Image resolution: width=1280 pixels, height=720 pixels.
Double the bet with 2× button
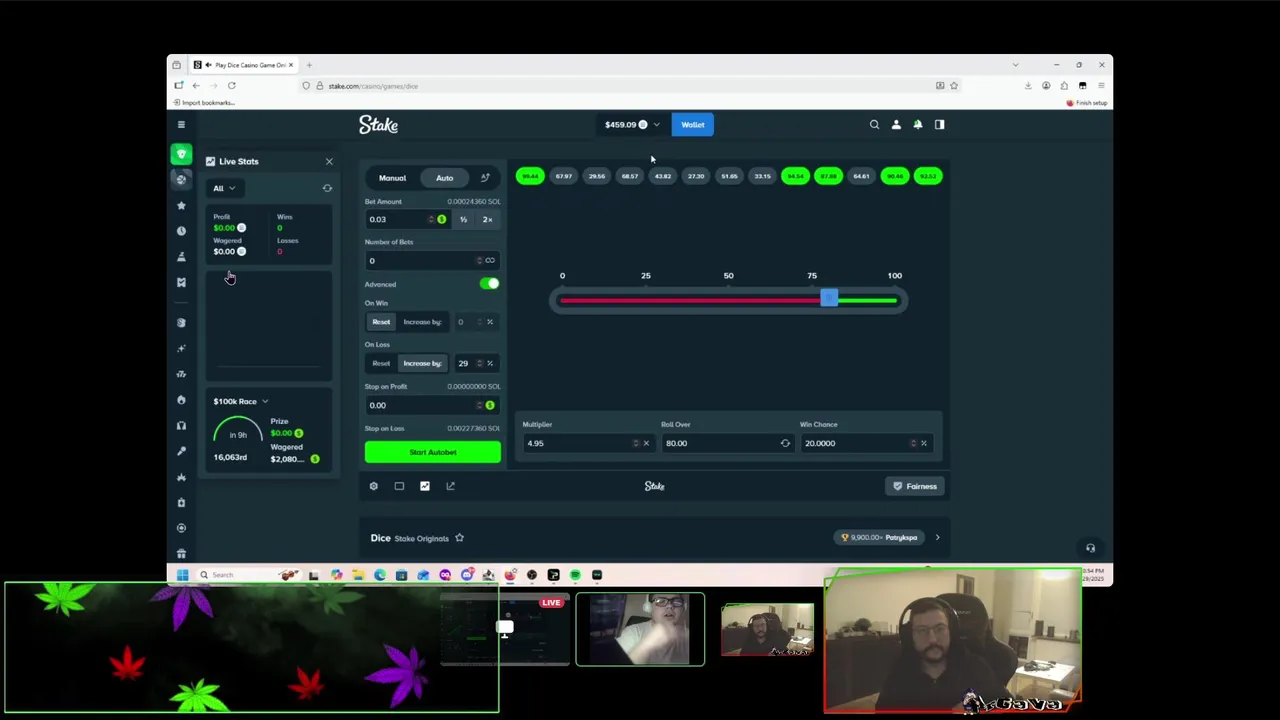pyautogui.click(x=488, y=219)
